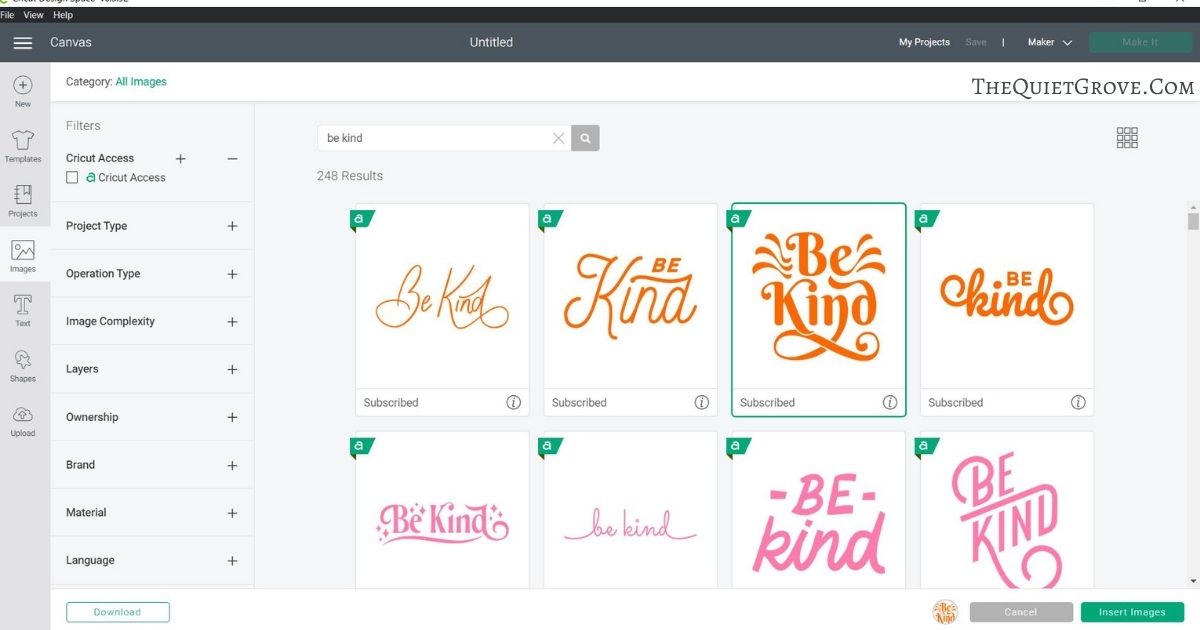1200x630 pixels.
Task: Show info for fourth orange be kind image
Action: point(1078,403)
